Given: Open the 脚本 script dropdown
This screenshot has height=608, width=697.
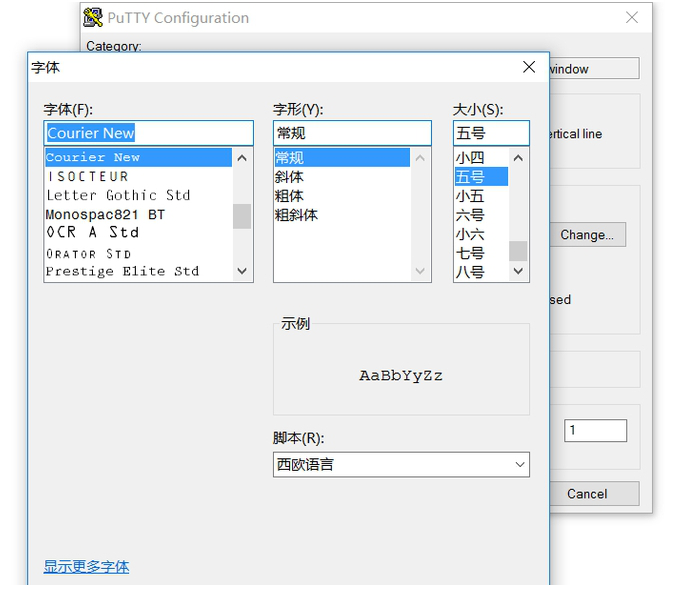Looking at the screenshot, I should pos(401,464).
